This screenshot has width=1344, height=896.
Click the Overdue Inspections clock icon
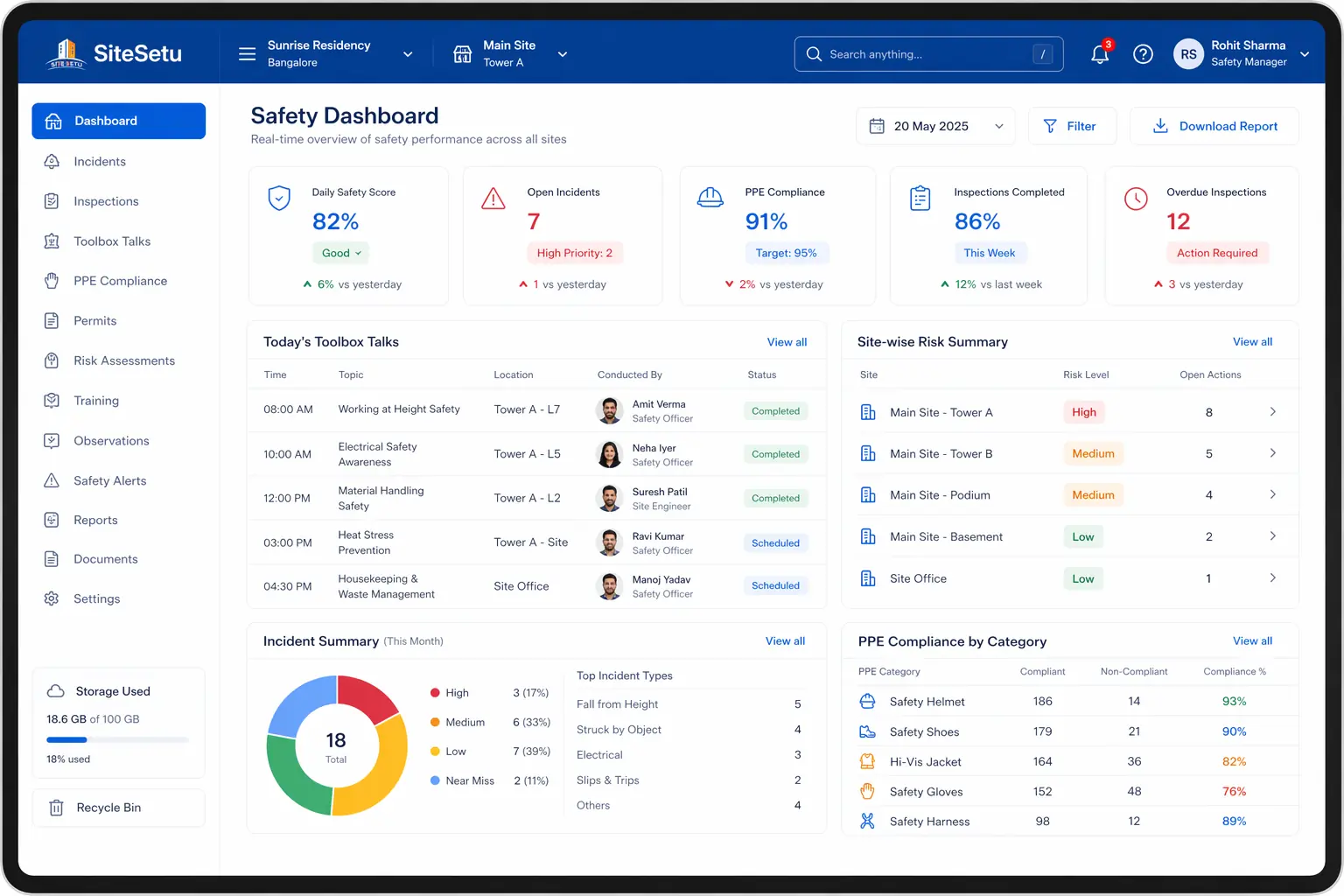point(1136,199)
